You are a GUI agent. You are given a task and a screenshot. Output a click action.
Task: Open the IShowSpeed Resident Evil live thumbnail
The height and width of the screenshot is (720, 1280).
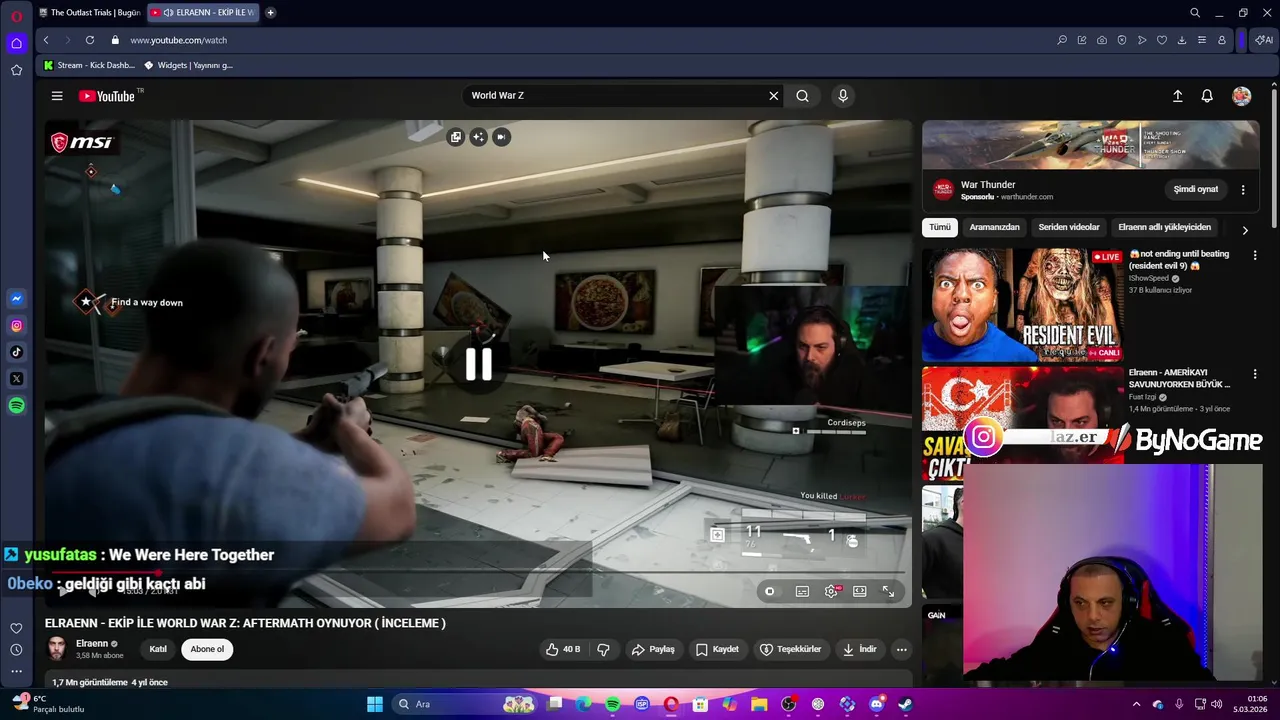tap(1022, 305)
